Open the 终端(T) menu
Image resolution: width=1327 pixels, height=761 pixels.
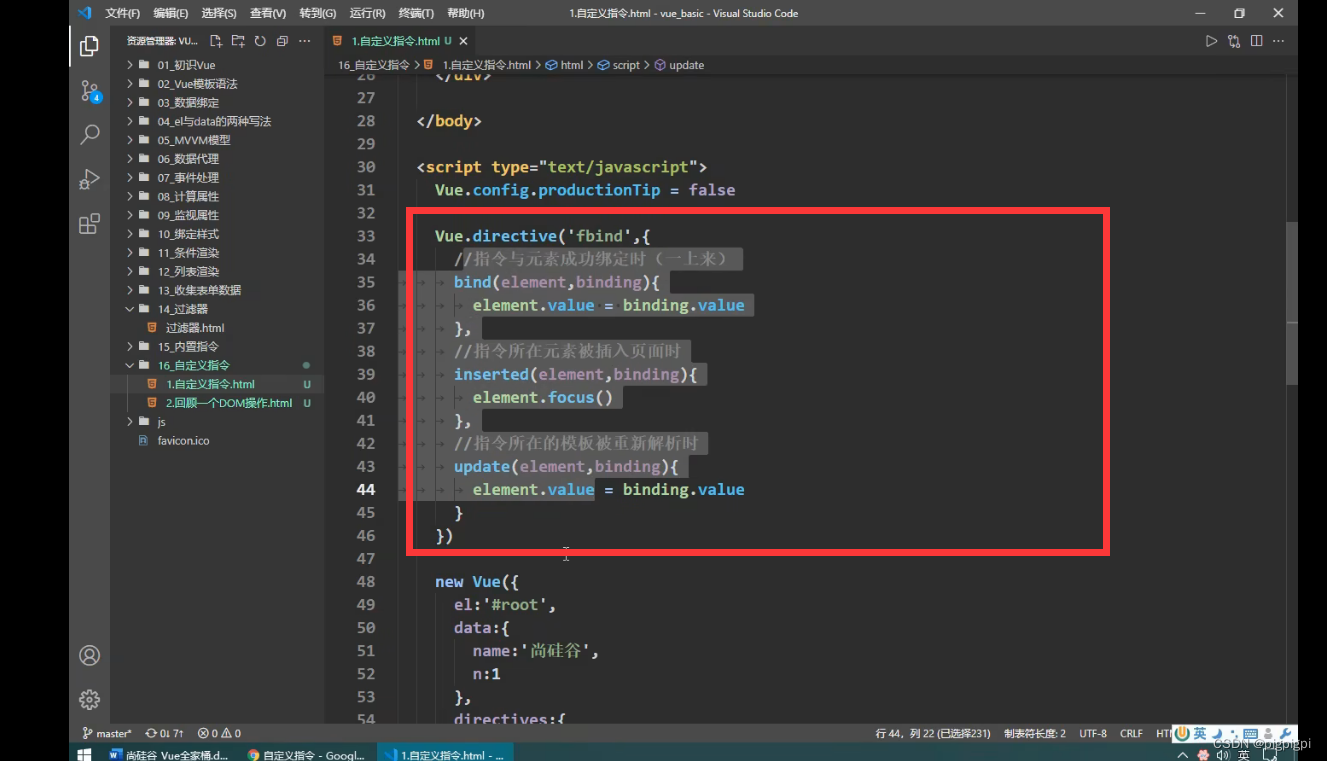[416, 13]
